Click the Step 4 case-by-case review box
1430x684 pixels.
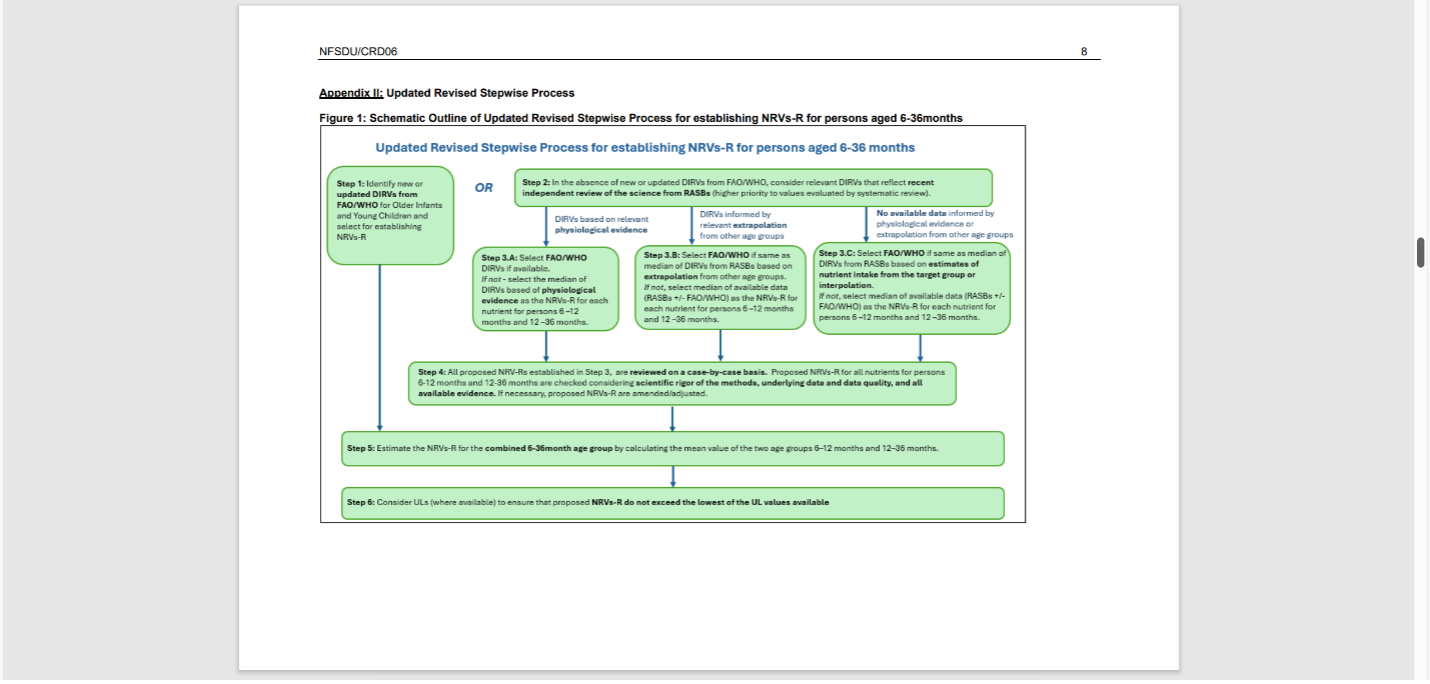[x=682, y=383]
